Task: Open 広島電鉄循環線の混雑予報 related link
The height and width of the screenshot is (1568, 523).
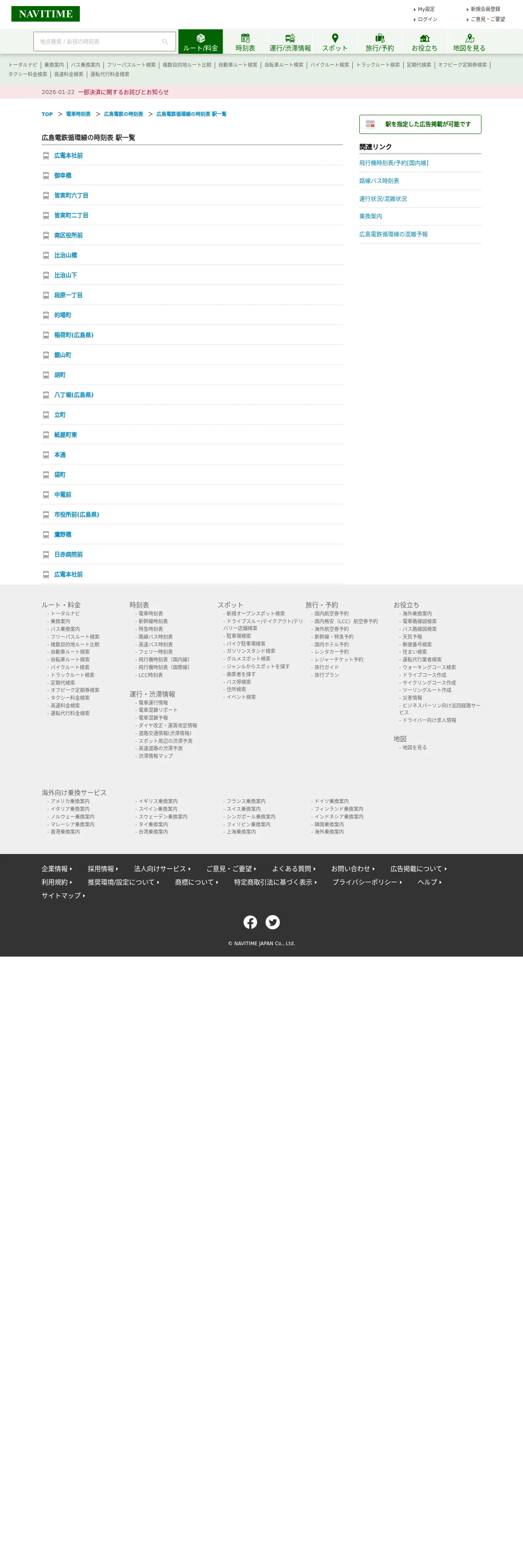Action: pyautogui.click(x=393, y=234)
